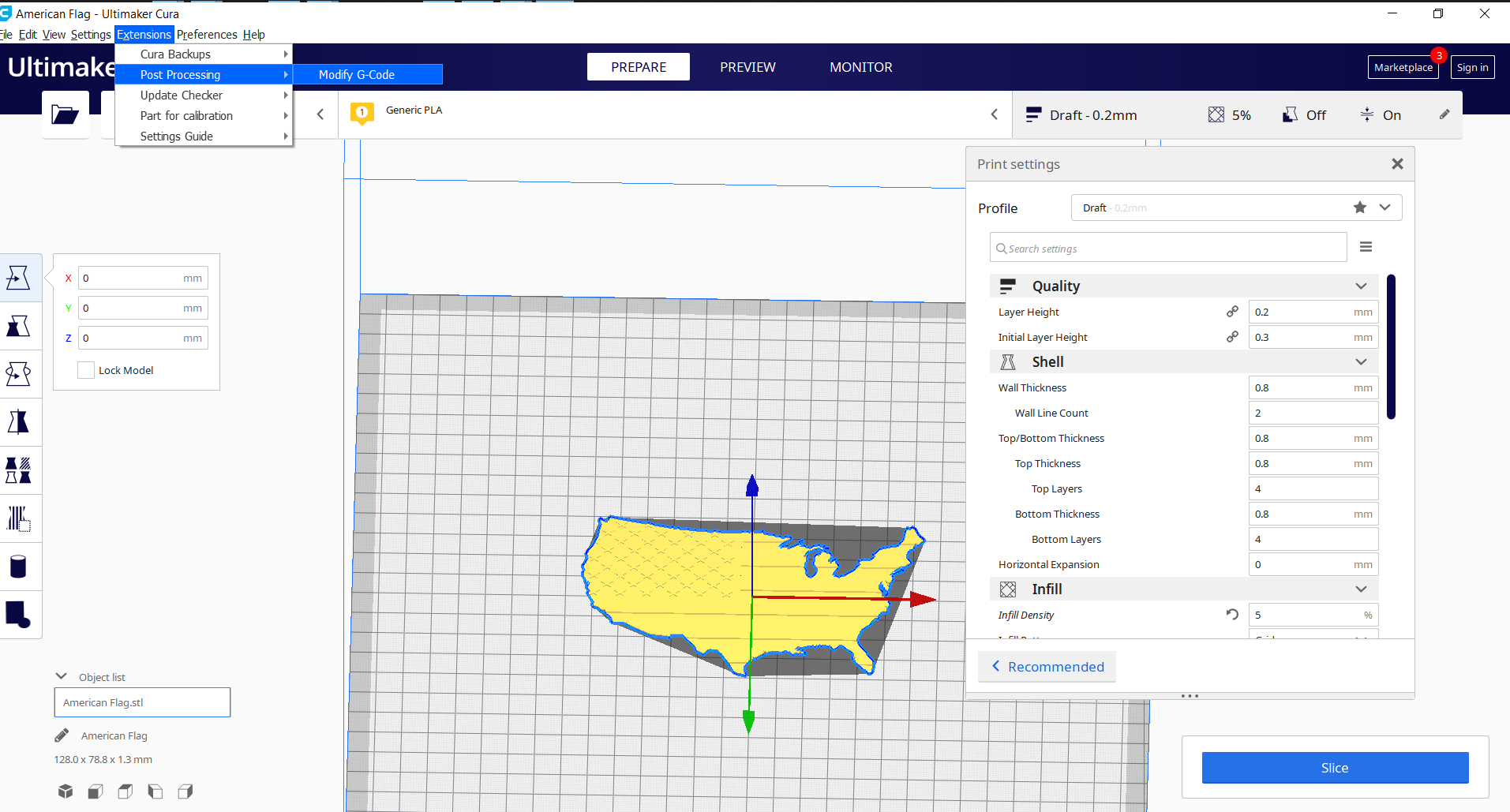Select the Rotate tool in left toolbar
Image resolution: width=1510 pixels, height=812 pixels.
[18, 374]
